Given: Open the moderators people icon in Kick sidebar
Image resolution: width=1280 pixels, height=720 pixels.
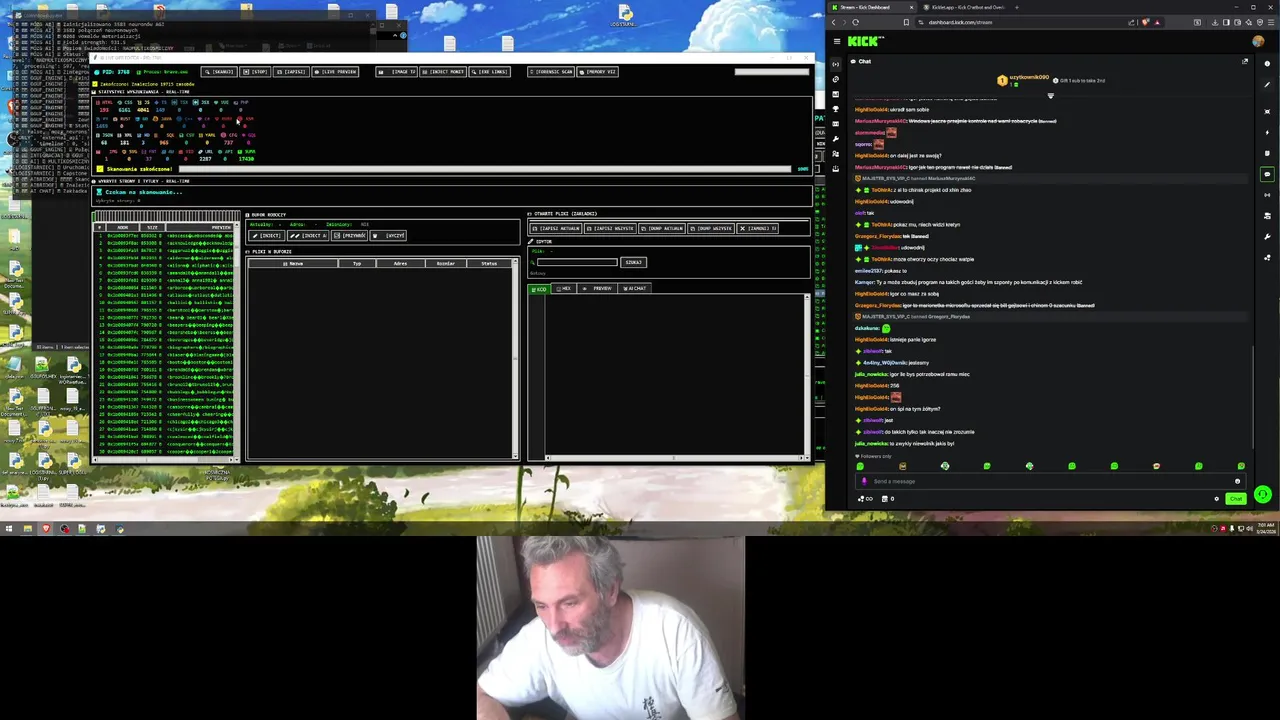Looking at the screenshot, I should tap(836, 154).
